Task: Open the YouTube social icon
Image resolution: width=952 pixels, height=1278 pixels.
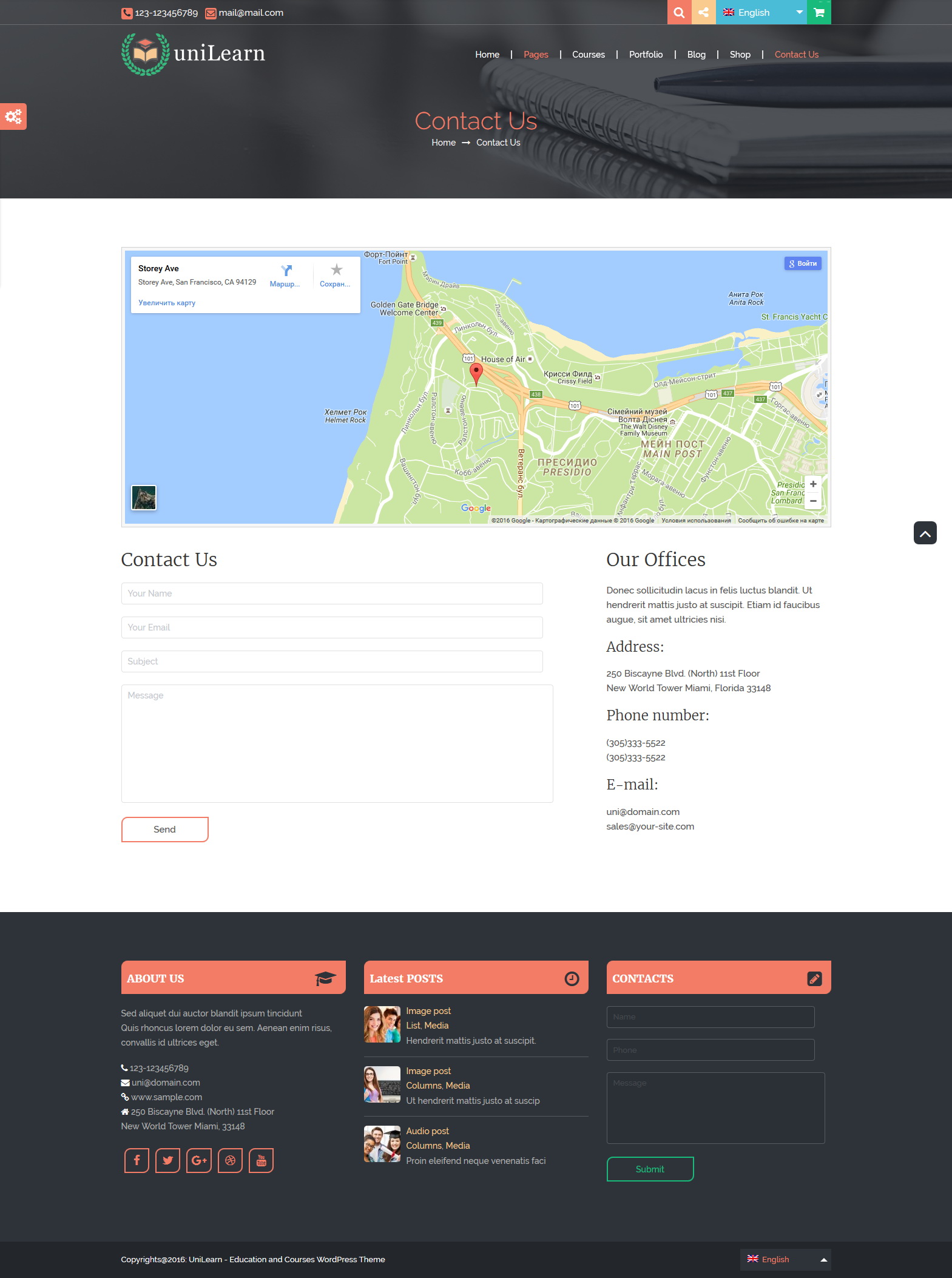Action: [261, 1160]
